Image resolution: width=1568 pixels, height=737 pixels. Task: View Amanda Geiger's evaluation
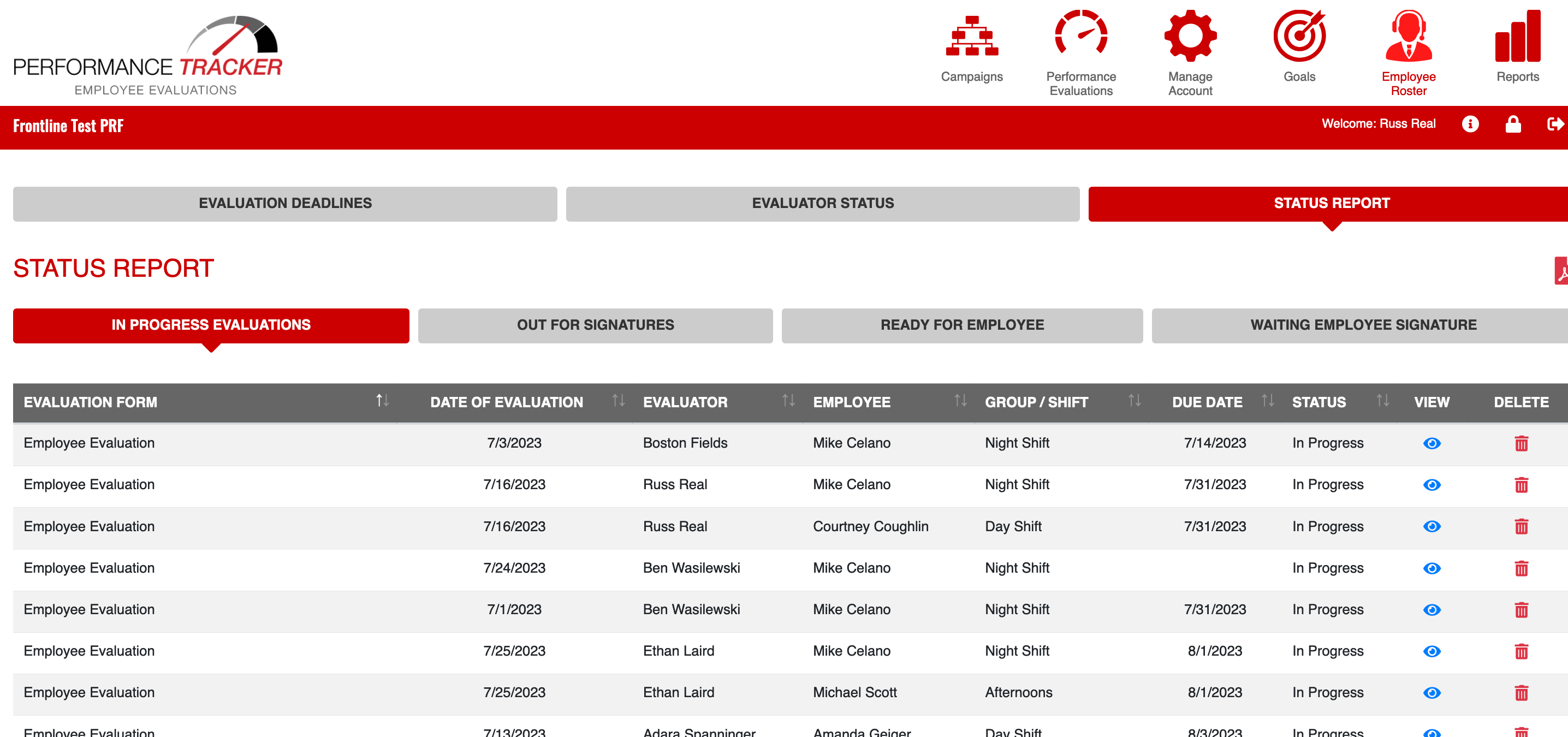[1432, 732]
